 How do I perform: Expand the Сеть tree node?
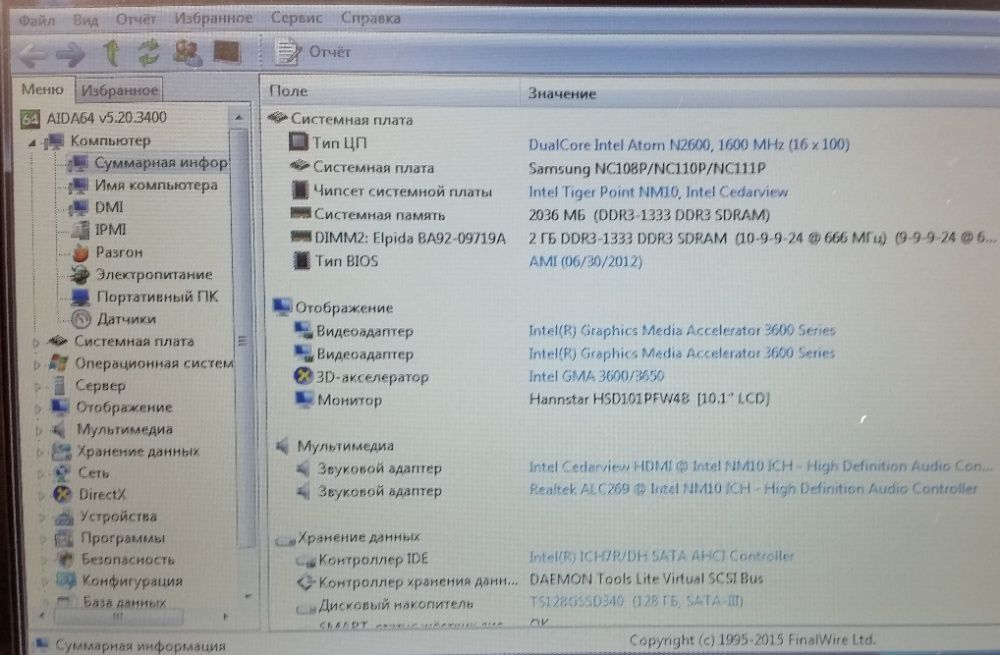point(41,474)
